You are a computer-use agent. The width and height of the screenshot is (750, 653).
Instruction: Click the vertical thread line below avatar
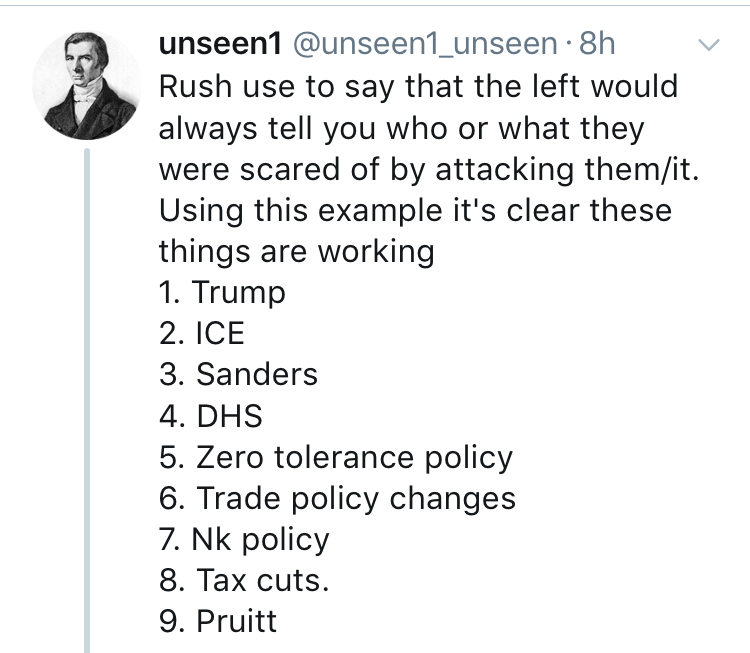click(87, 400)
